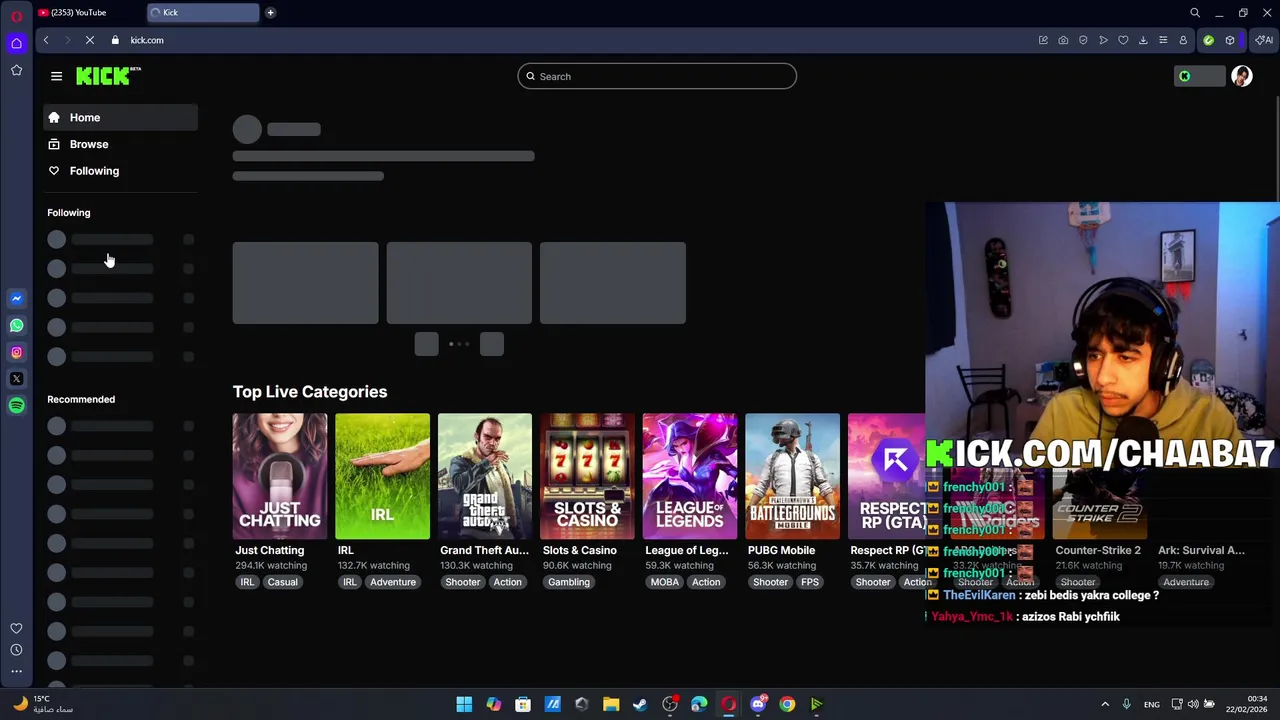Screen dimensions: 1280x720
Task: Select the Casual tag under Just Chatting
Action: tap(282, 582)
